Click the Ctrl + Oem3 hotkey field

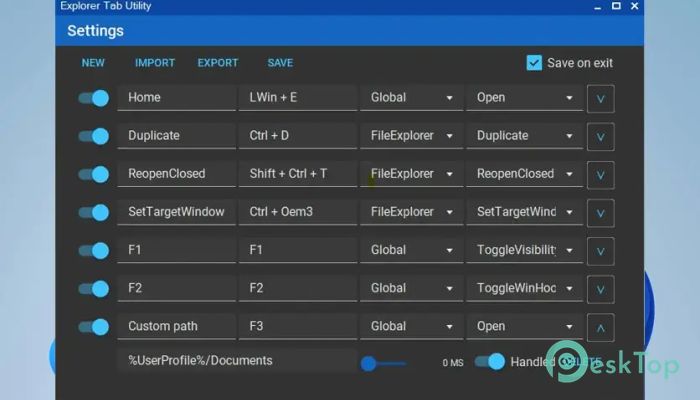coord(298,212)
